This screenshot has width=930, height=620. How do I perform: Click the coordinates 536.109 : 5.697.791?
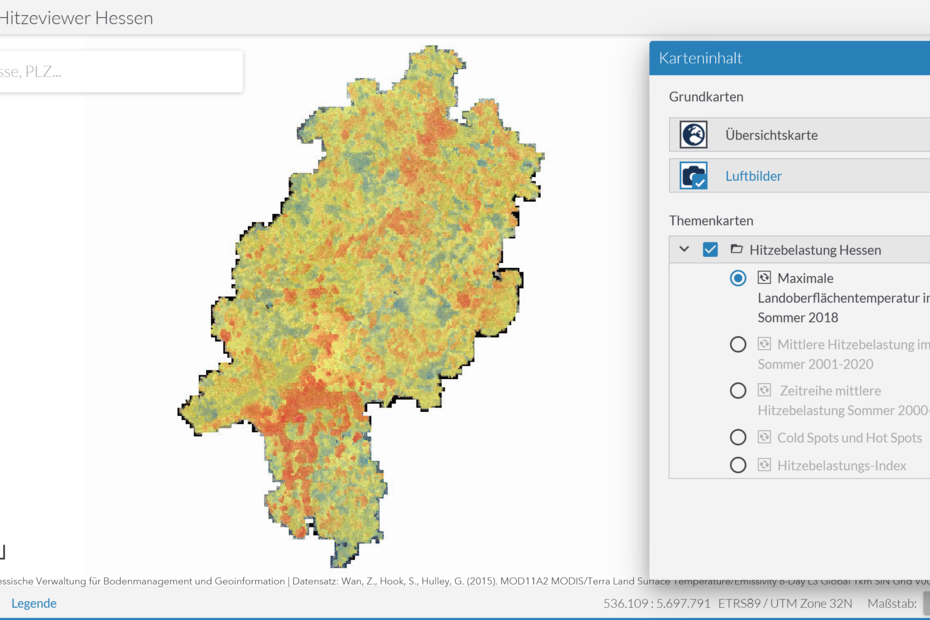coord(657,603)
